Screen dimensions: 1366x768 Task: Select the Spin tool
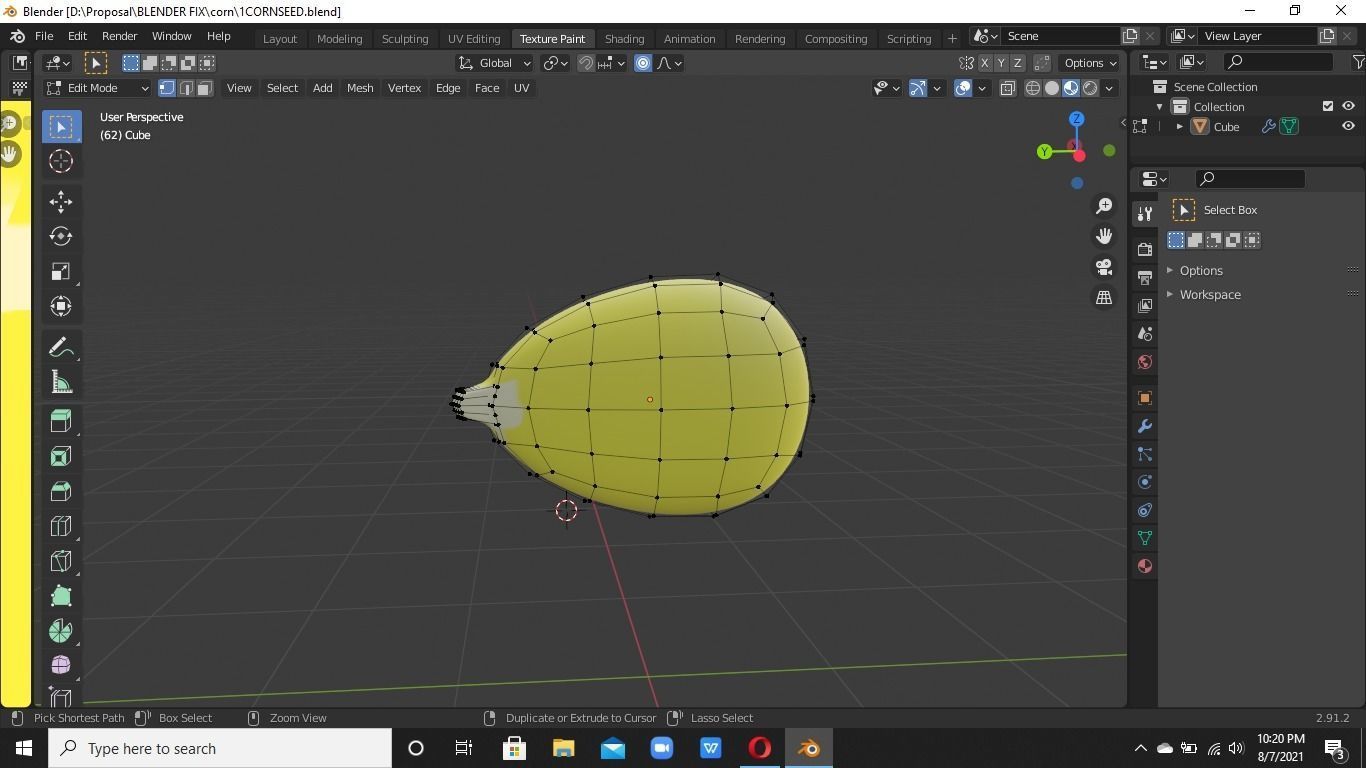tap(61, 631)
